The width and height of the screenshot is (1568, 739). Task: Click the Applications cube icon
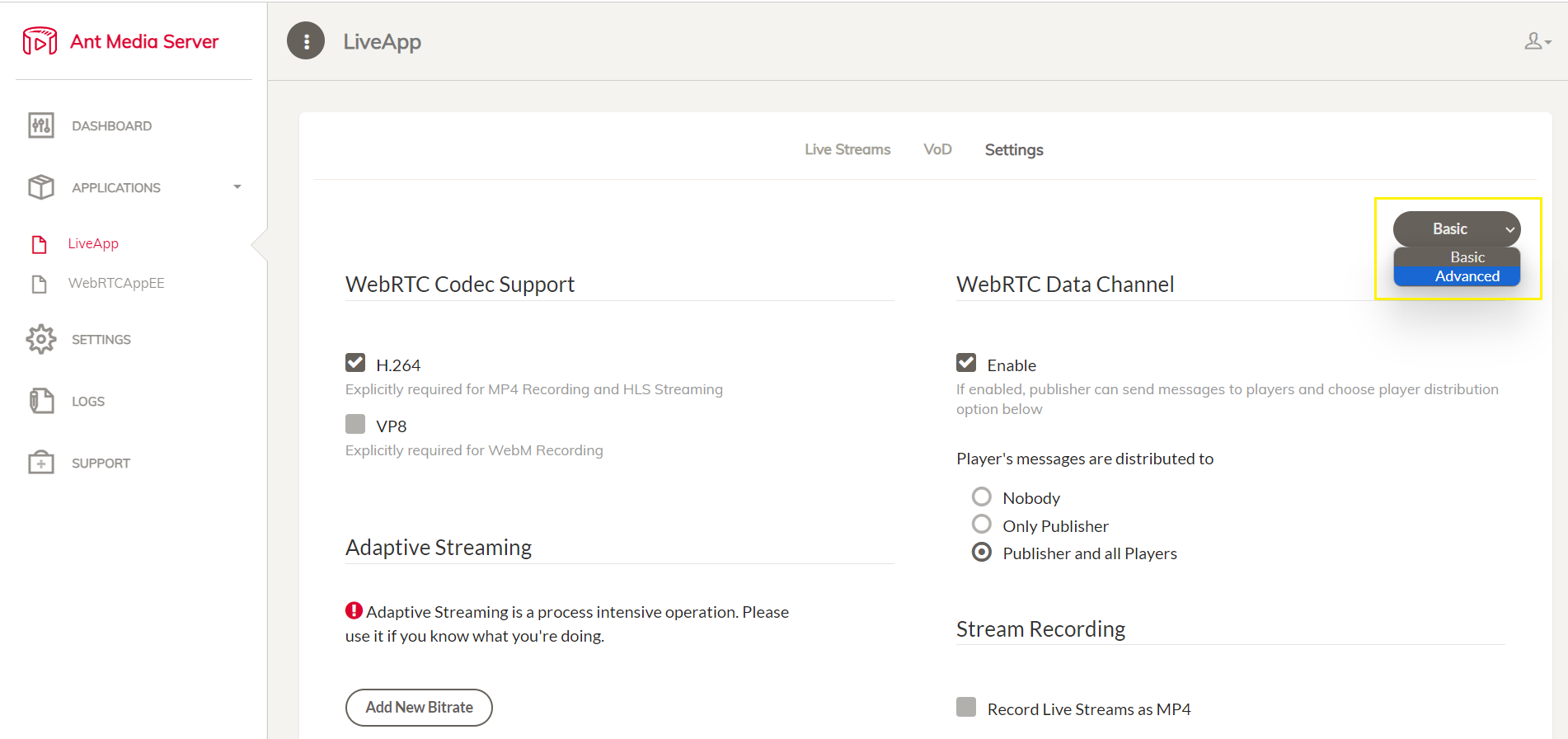pos(41,187)
